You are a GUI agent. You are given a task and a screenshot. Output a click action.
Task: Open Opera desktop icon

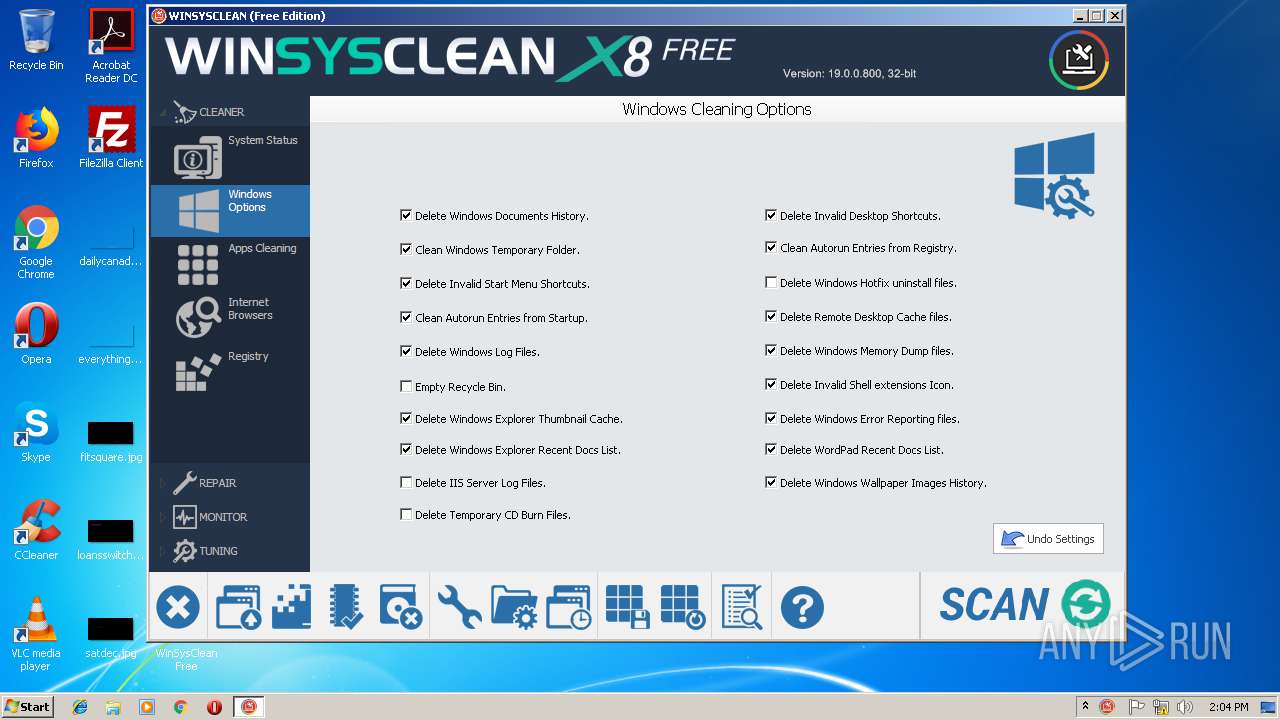[36, 334]
